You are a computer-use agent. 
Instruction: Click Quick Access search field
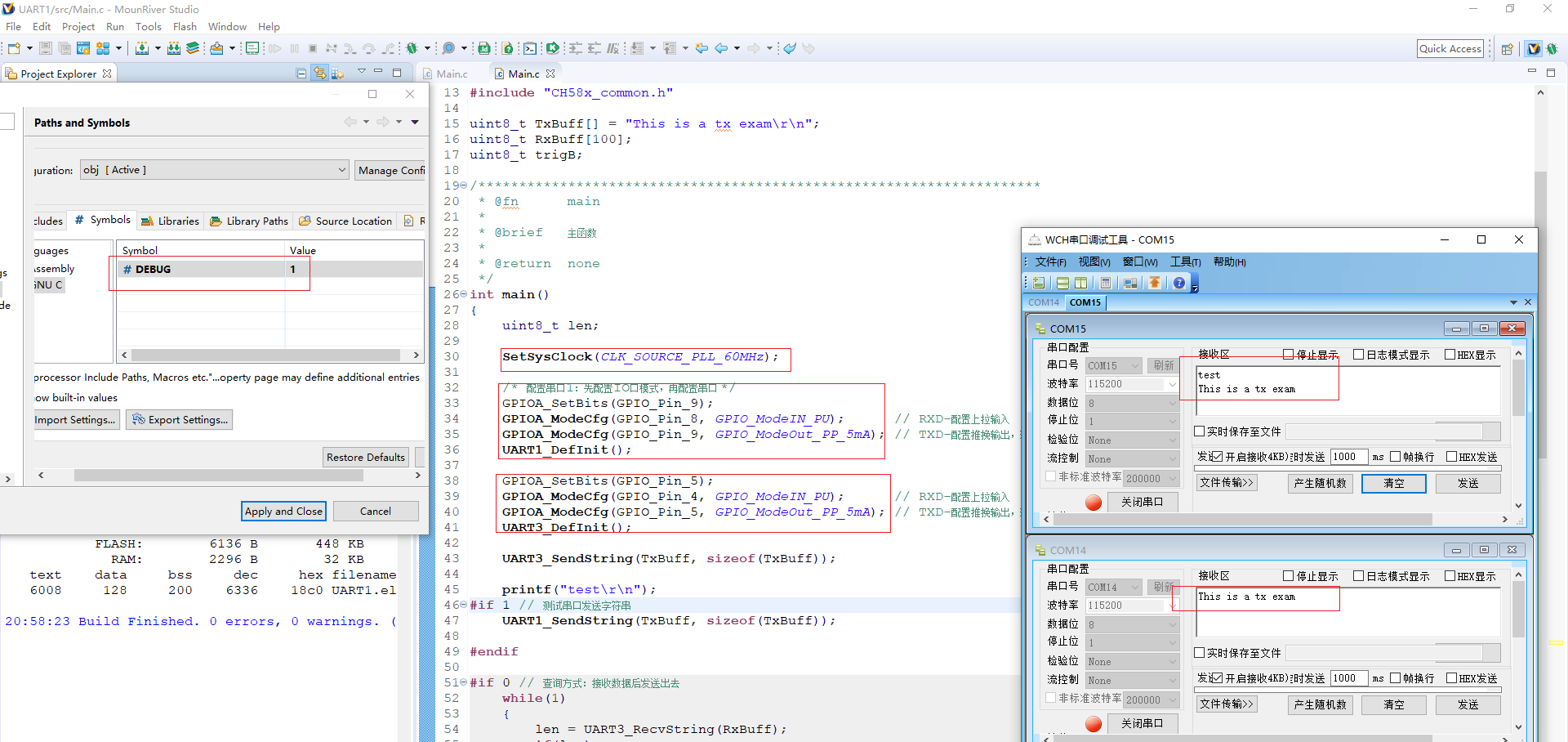tap(1450, 48)
